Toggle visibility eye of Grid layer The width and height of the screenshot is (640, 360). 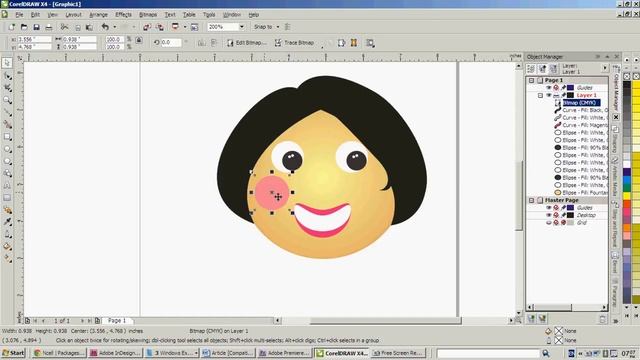point(549,223)
